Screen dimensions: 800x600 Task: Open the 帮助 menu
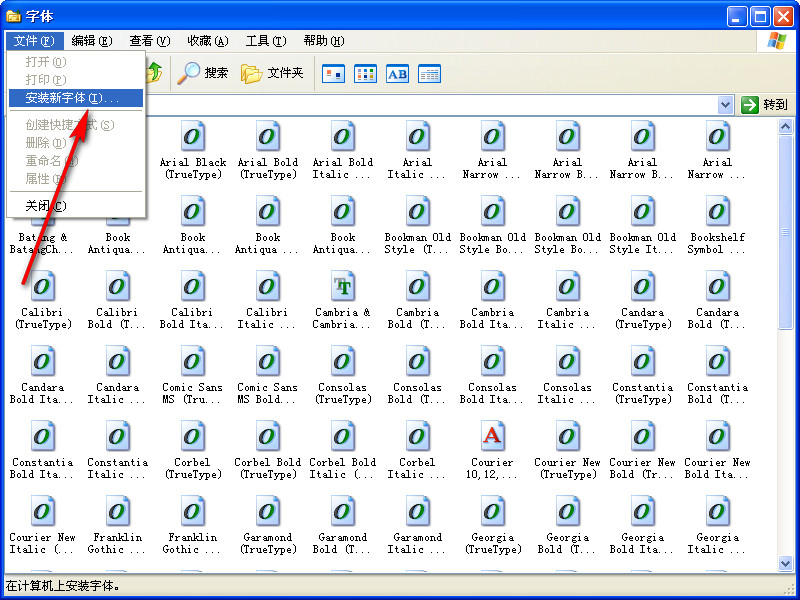pos(323,41)
